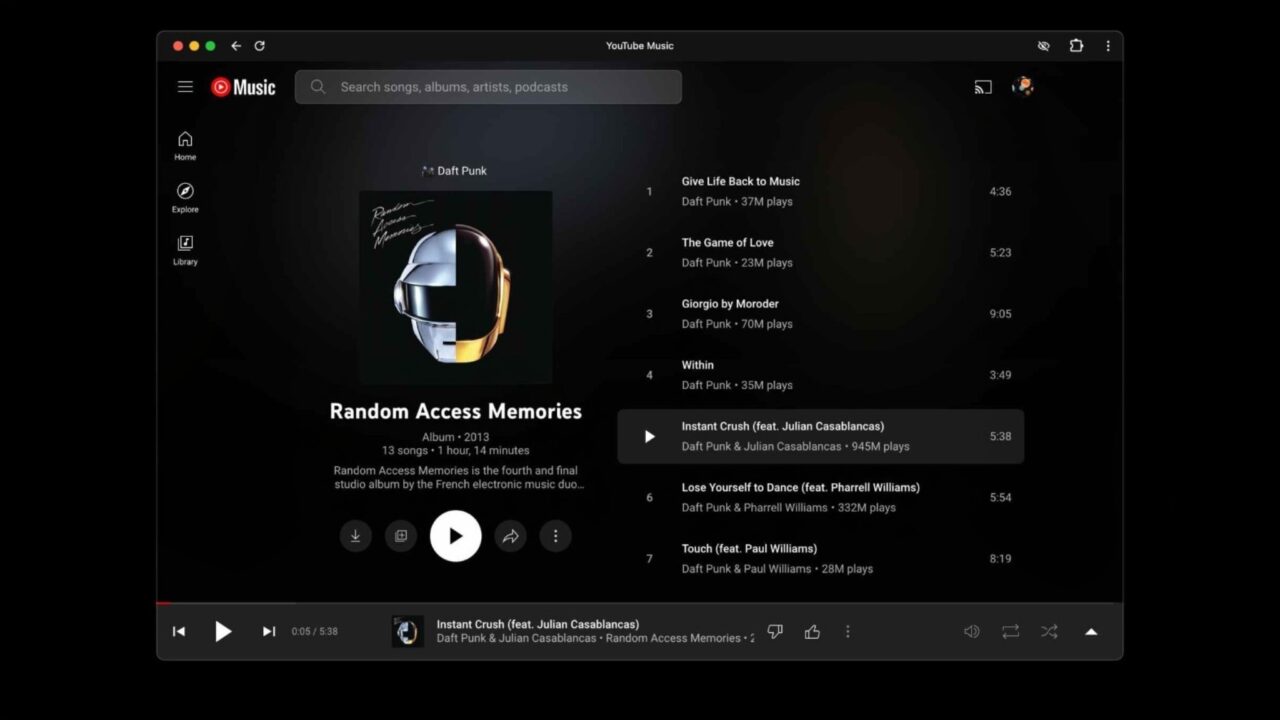Viewport: 1280px width, 720px height.
Task: Play the entire Random Access Memories album
Action: click(x=456, y=536)
